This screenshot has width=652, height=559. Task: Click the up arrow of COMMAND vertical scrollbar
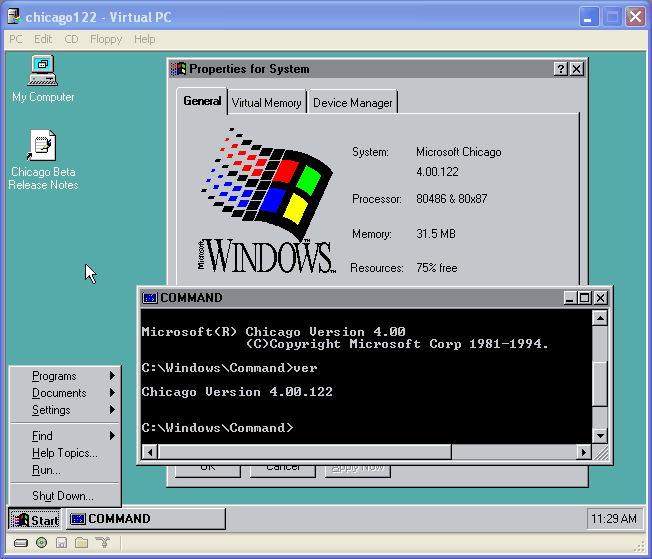600,318
